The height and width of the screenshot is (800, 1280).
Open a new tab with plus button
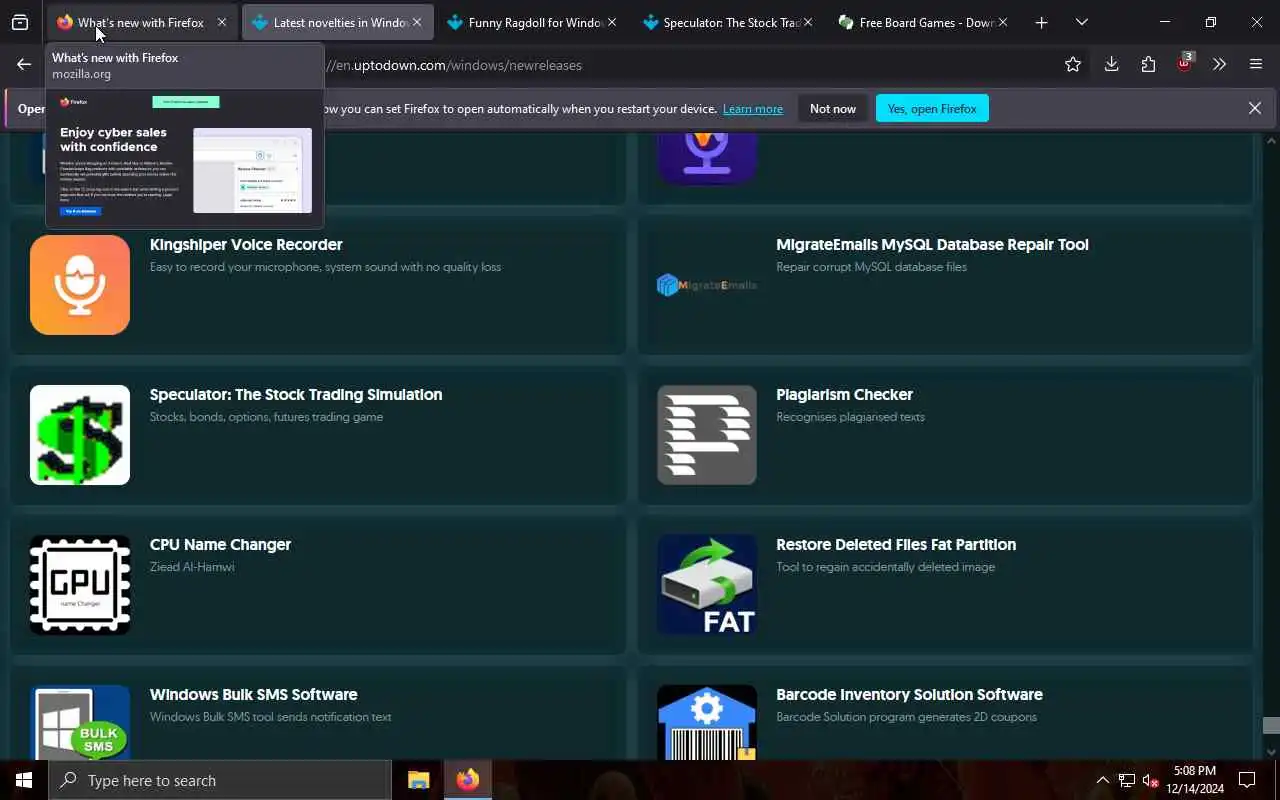pyautogui.click(x=1041, y=22)
